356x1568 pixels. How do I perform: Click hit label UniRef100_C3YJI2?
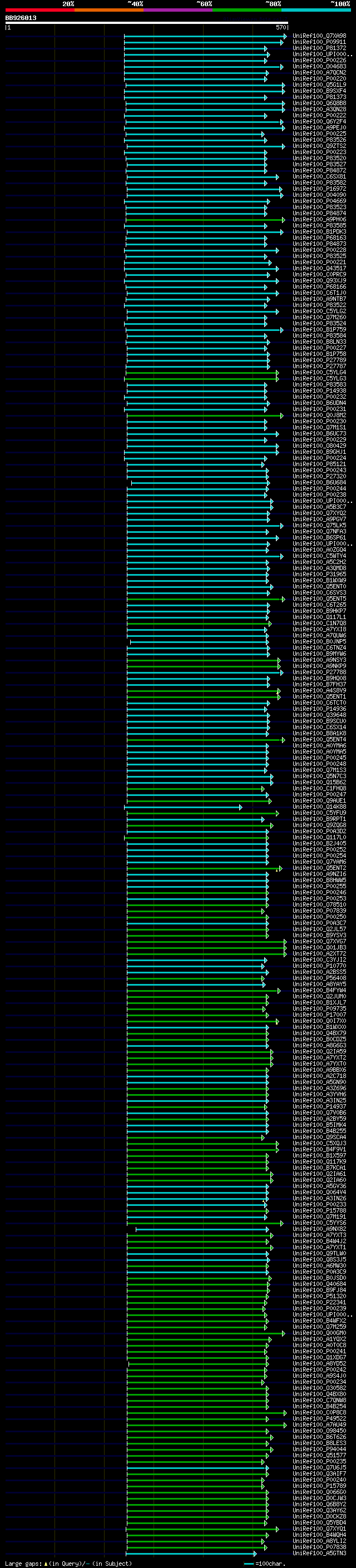pyautogui.click(x=319, y=960)
